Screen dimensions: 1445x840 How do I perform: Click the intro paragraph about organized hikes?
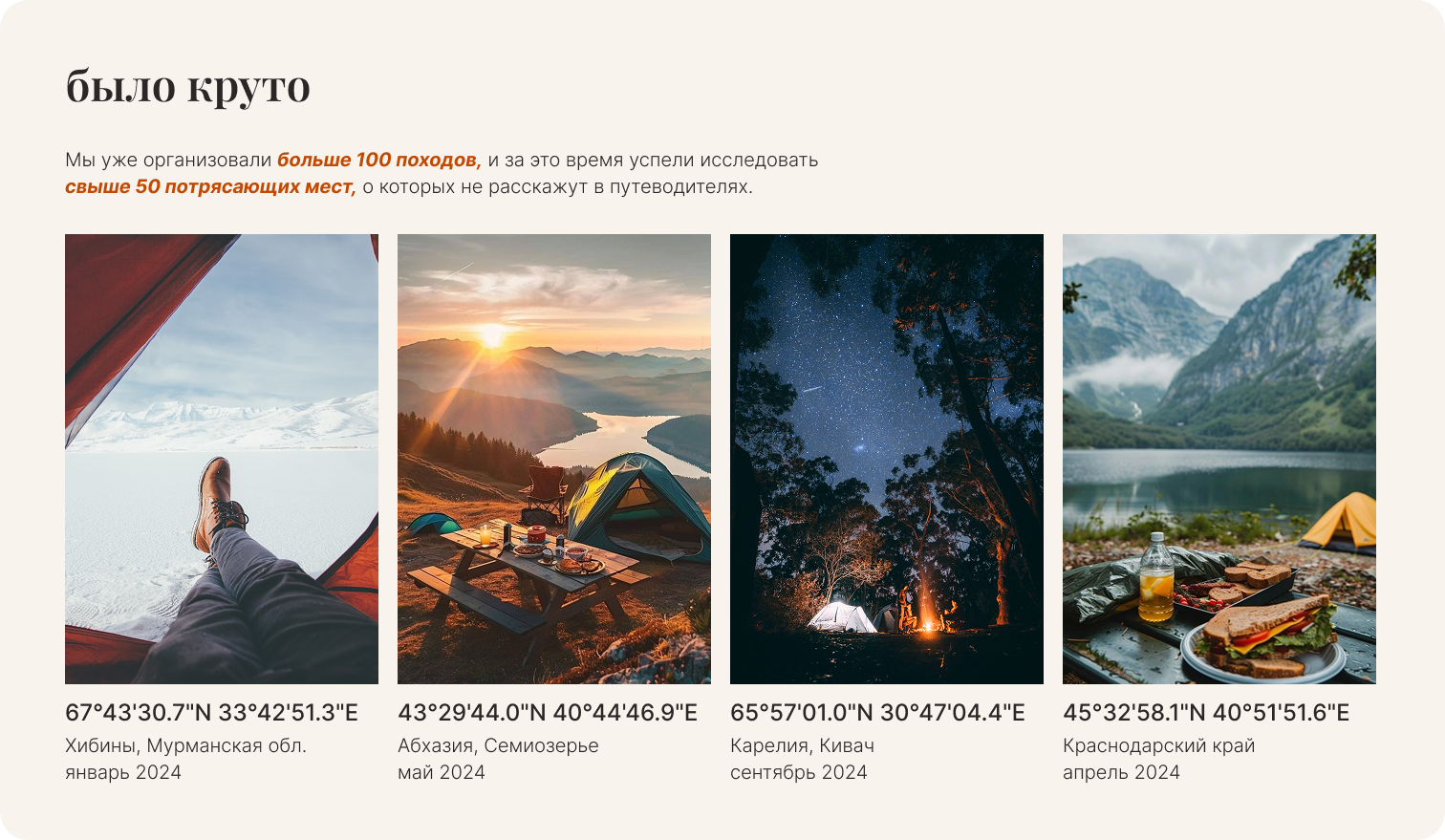(442, 173)
